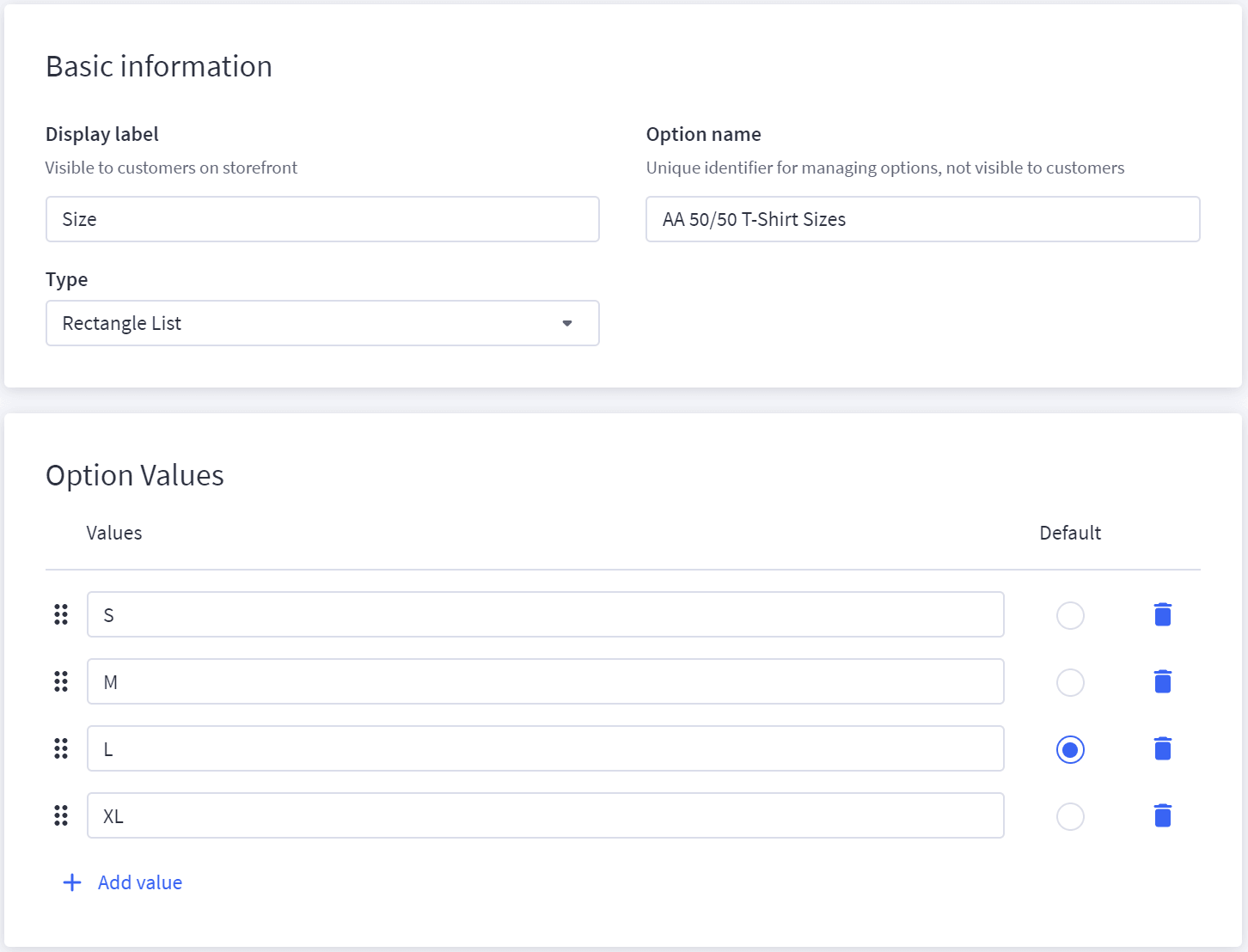Image resolution: width=1248 pixels, height=952 pixels.
Task: Grab the drag handle beside M
Action: click(60, 681)
